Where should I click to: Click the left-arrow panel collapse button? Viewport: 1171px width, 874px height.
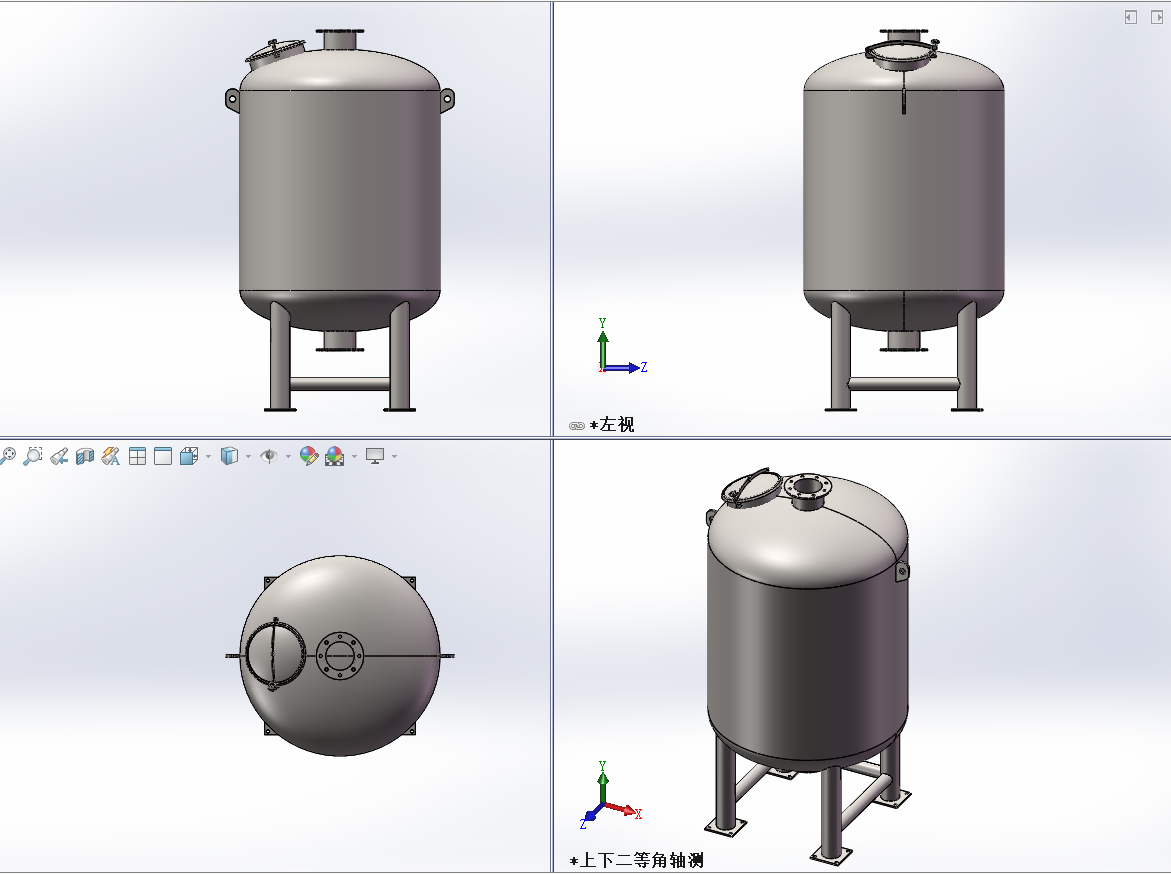(x=1131, y=17)
